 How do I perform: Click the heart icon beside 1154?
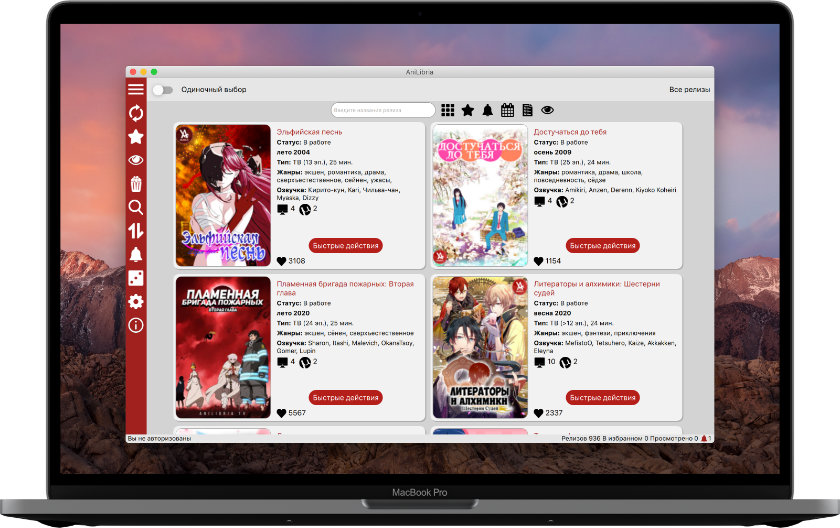538,261
